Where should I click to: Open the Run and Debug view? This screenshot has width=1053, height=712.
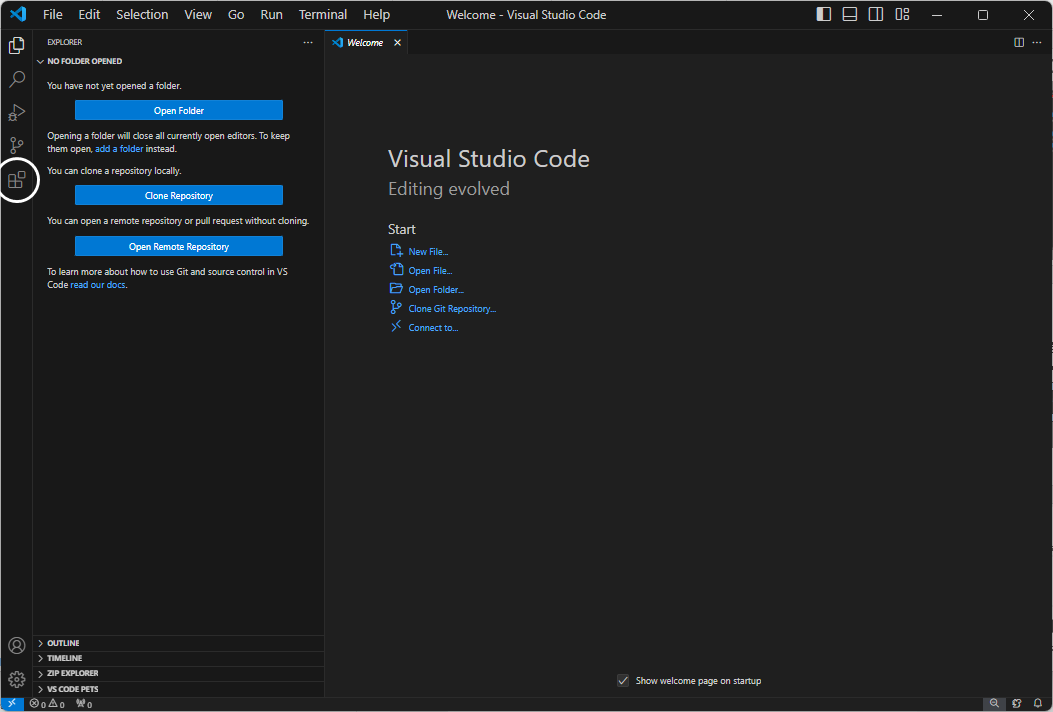pos(16,112)
